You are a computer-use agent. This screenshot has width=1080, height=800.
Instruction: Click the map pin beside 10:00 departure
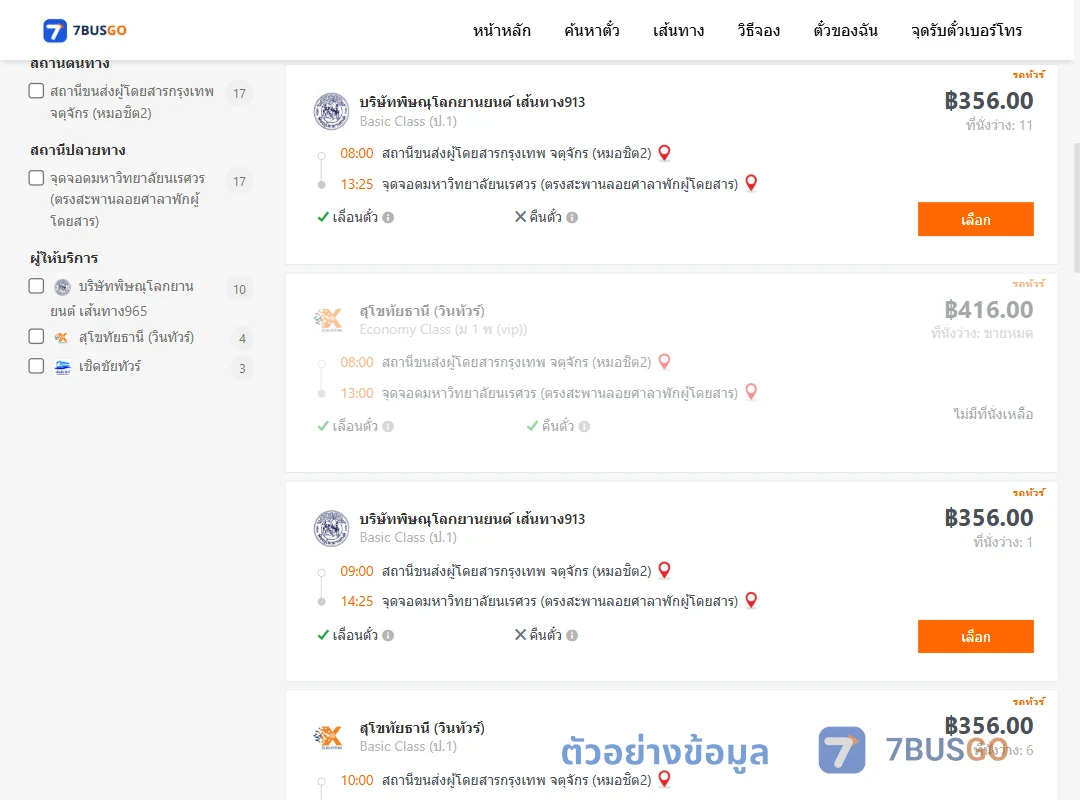[x=665, y=779]
